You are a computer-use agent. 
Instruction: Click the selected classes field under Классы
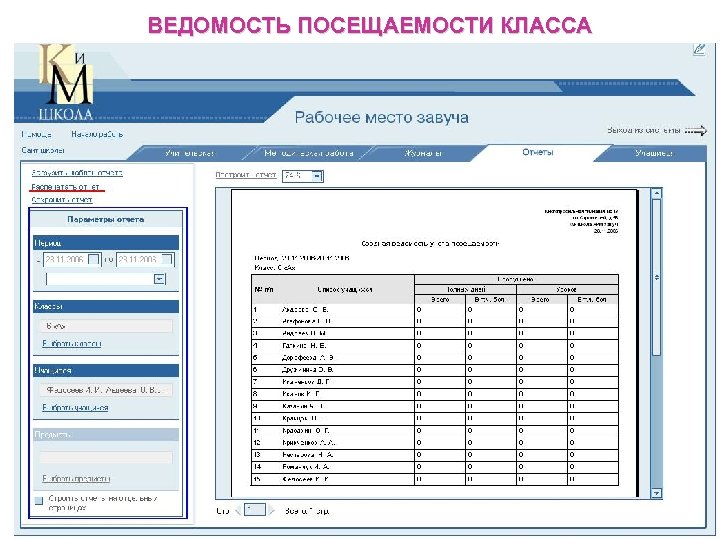(x=106, y=326)
